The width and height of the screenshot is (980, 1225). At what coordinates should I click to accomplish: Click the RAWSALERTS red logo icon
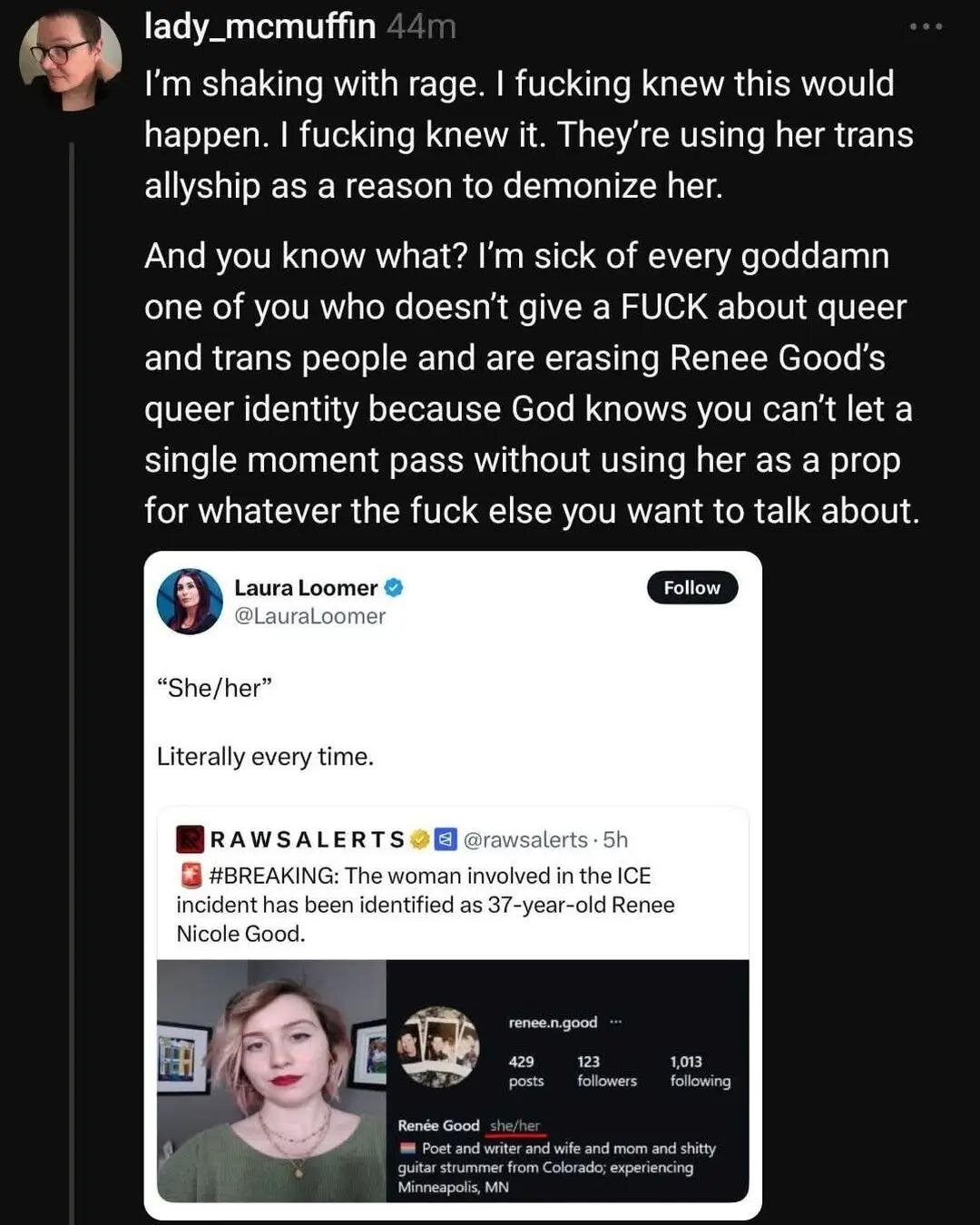(x=190, y=839)
